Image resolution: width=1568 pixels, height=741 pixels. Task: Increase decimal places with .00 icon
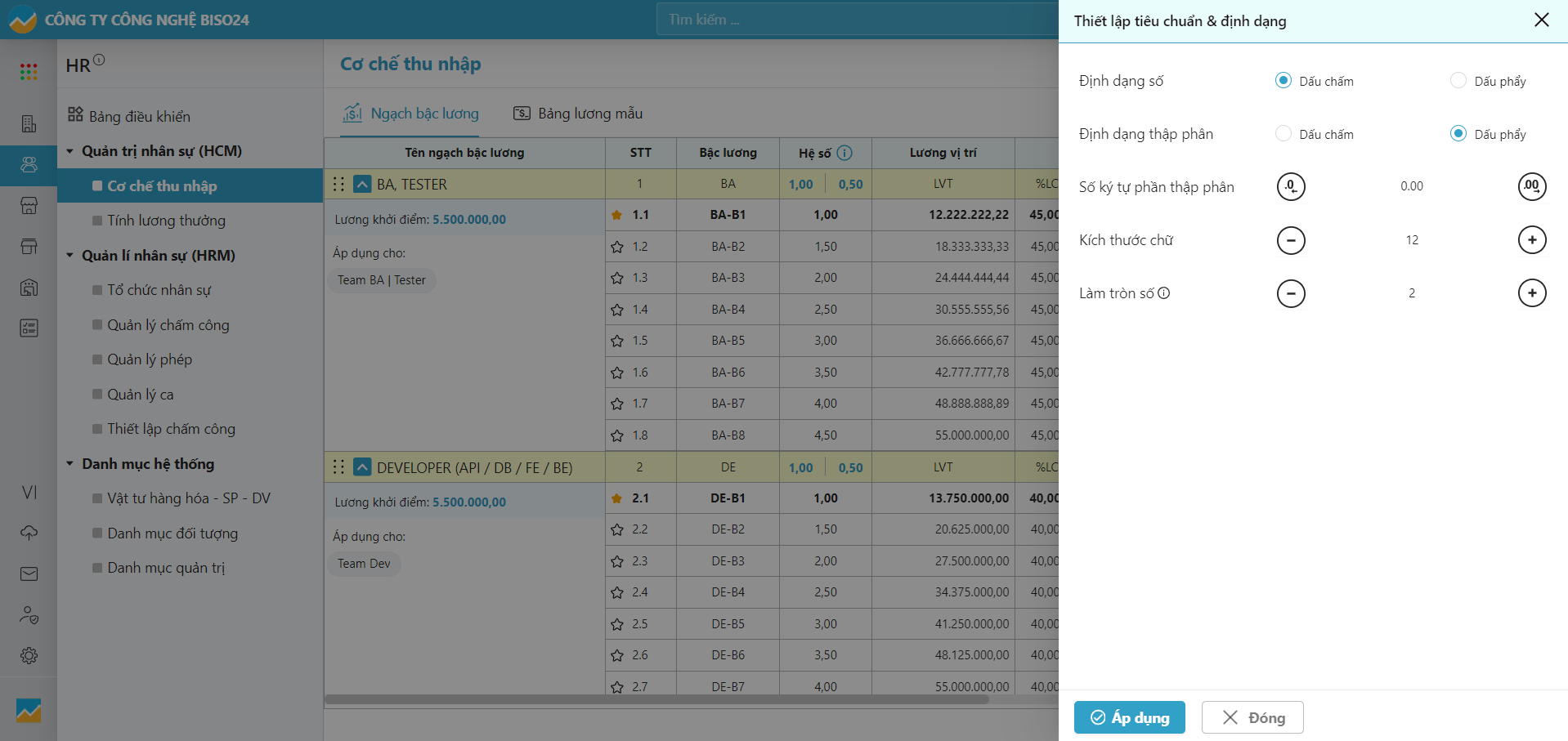tap(1531, 187)
